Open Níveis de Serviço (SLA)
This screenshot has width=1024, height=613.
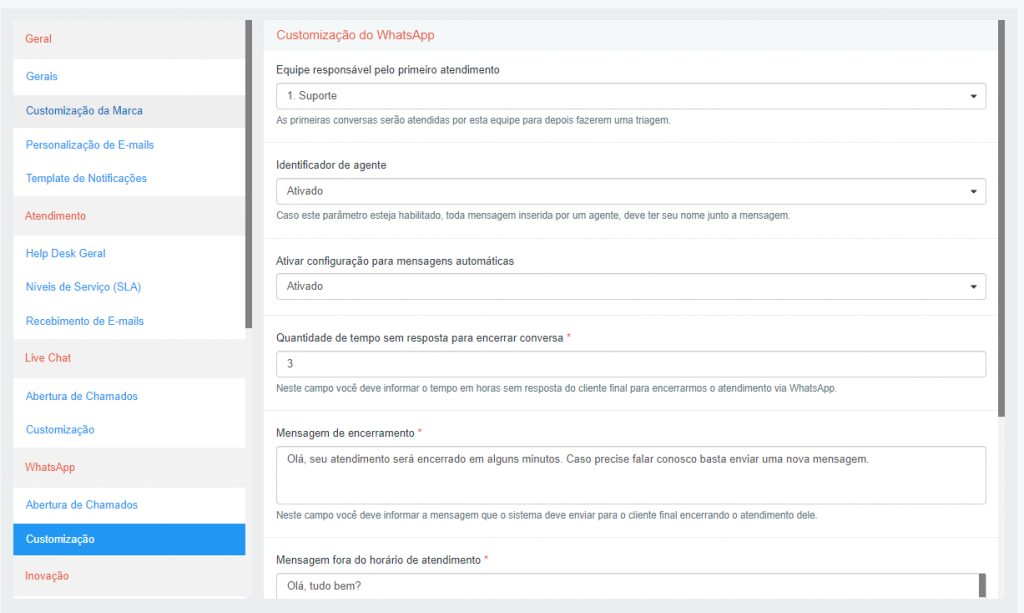coord(83,287)
